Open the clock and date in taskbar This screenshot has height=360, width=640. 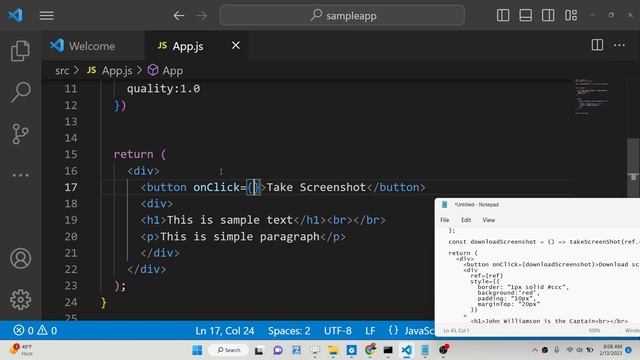611,350
